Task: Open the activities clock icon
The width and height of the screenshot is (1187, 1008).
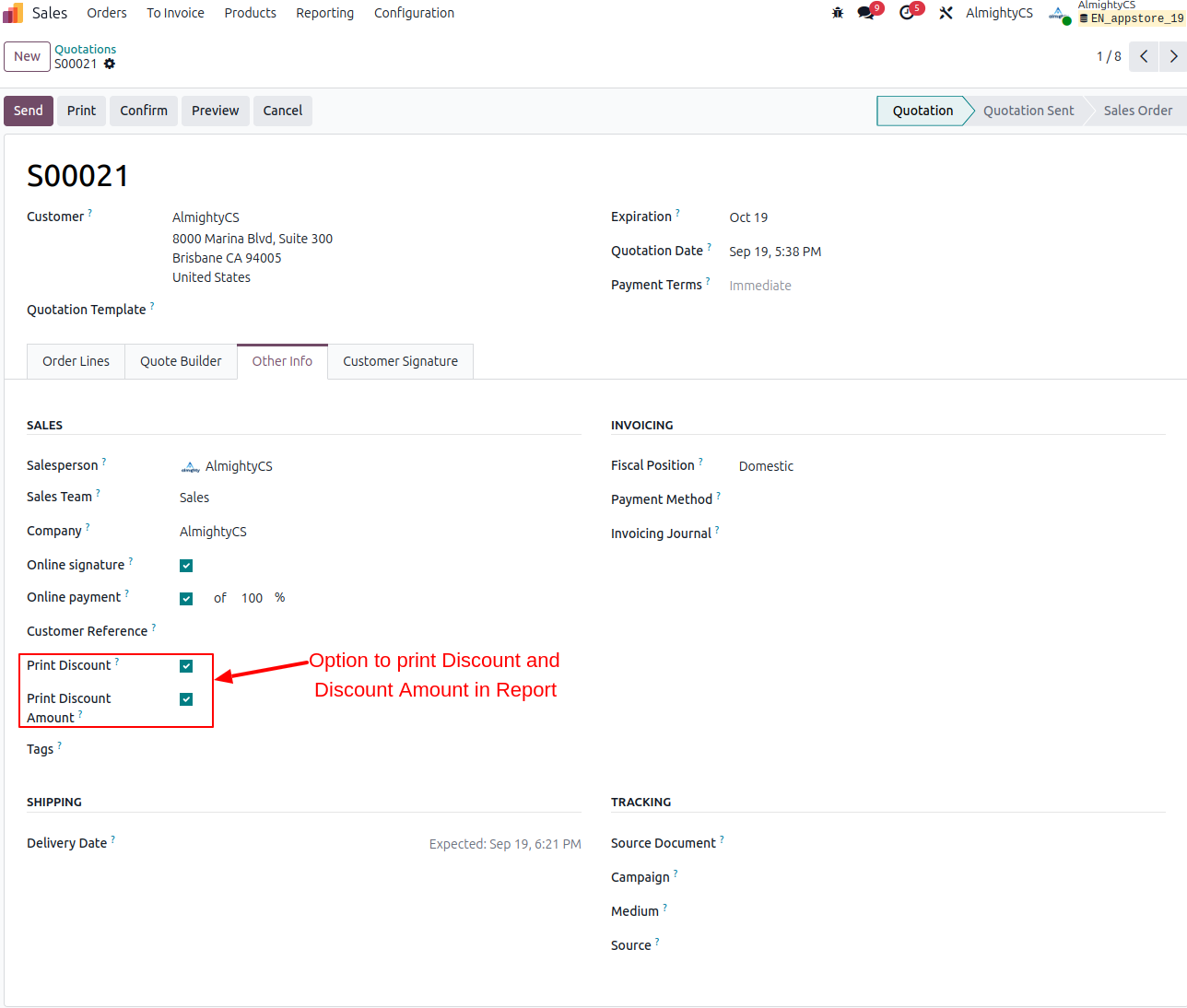Action: pyautogui.click(x=907, y=13)
